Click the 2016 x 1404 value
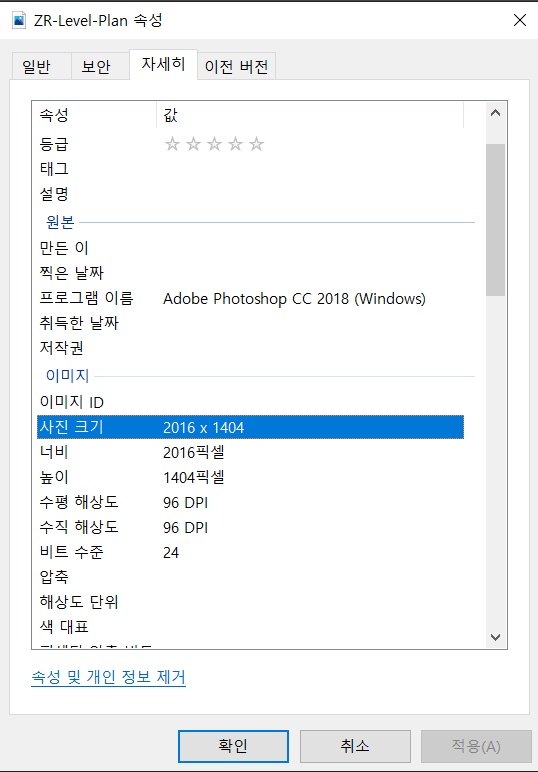538x772 pixels. 203,427
